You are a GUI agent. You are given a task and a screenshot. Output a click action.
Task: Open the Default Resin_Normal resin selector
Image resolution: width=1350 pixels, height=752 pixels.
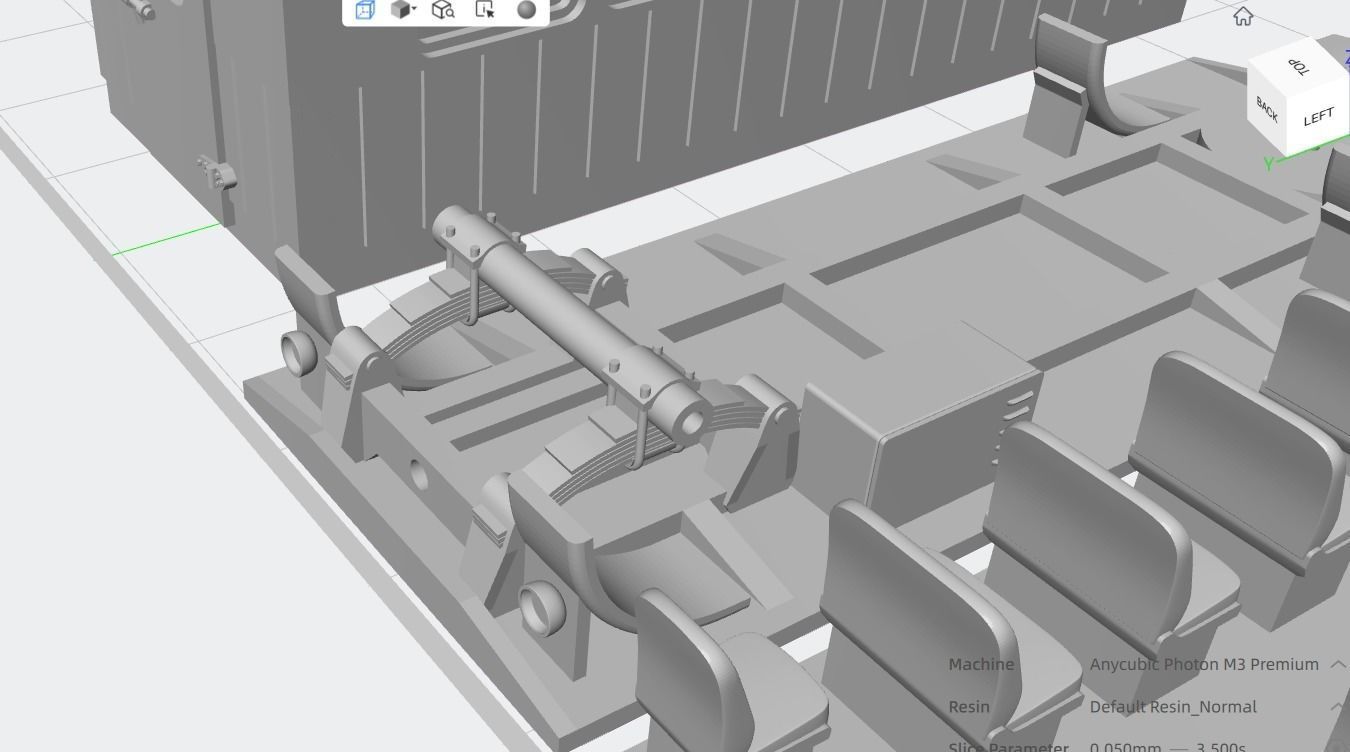(x=1173, y=707)
